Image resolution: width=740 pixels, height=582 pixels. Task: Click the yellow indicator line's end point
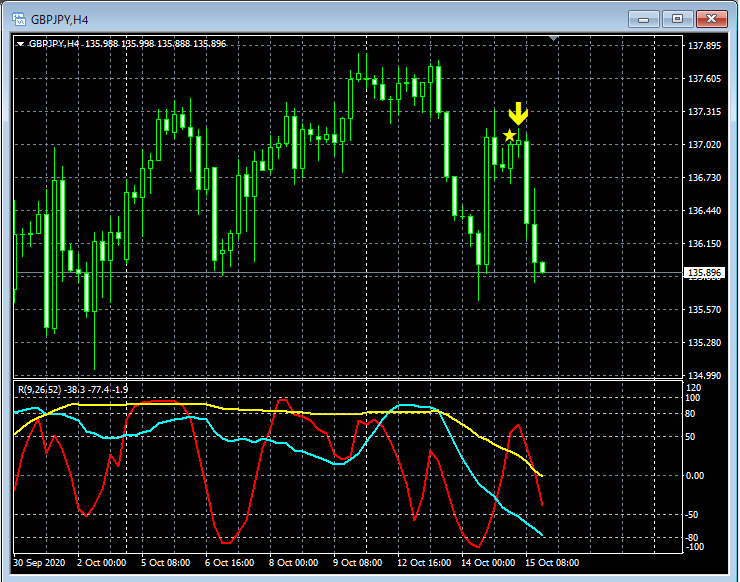pos(542,476)
